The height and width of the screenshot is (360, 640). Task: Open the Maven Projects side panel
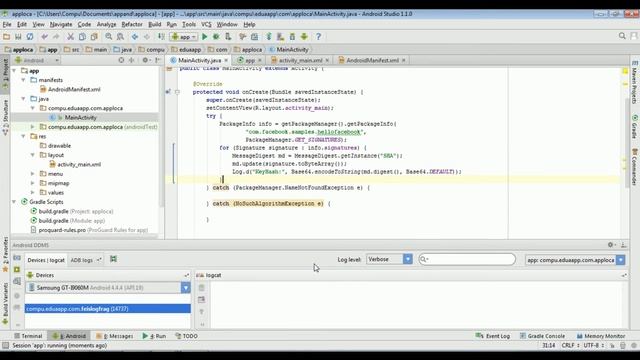point(634,82)
